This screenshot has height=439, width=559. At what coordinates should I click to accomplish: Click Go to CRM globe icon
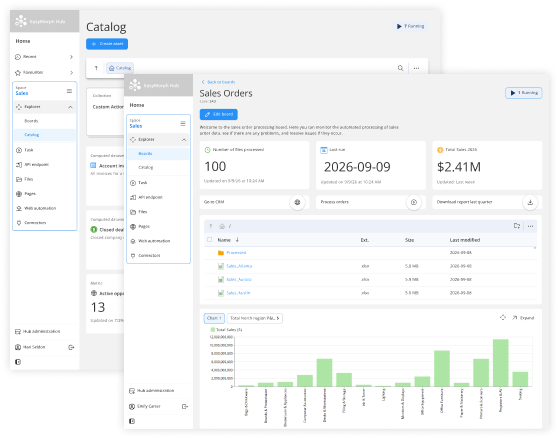[297, 202]
